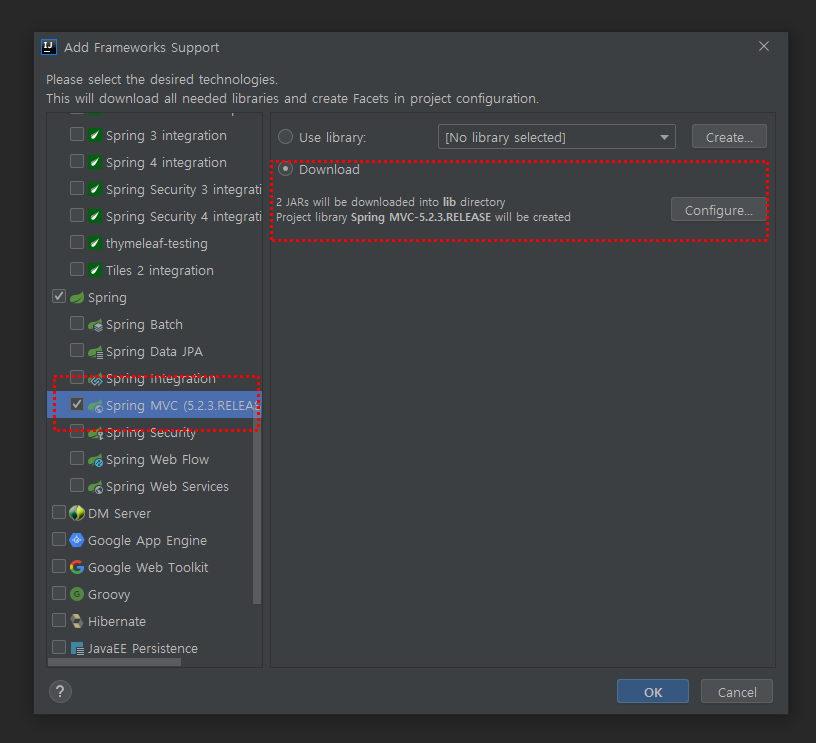The height and width of the screenshot is (743, 816).
Task: Check the Spring Security 3 integration checkbox
Action: pos(77,188)
